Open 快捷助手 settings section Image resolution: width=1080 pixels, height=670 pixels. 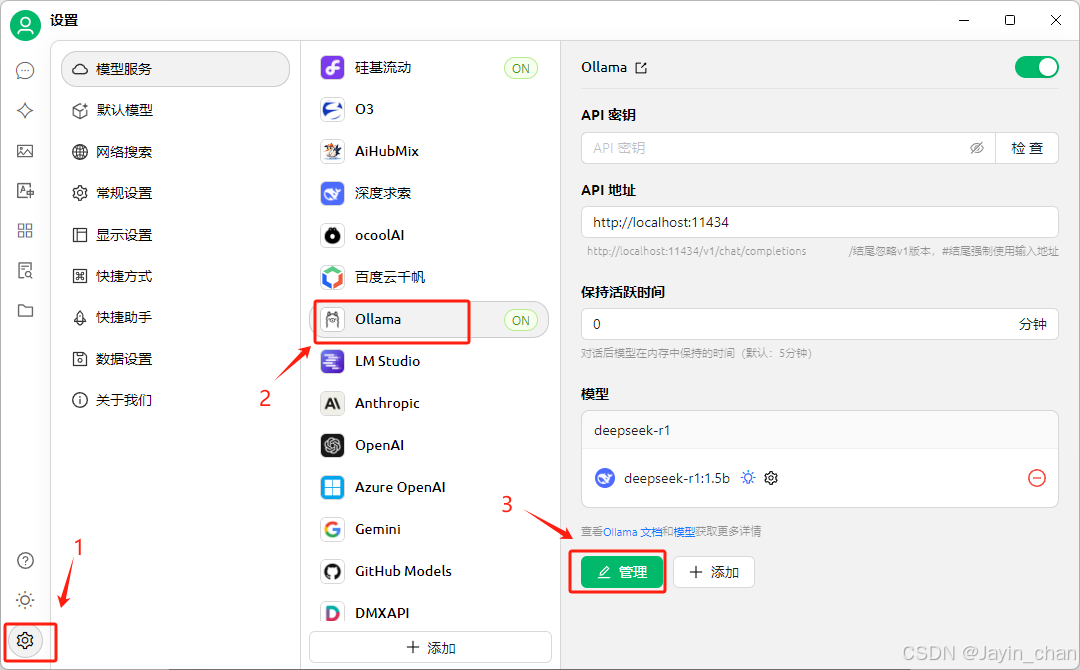point(175,317)
